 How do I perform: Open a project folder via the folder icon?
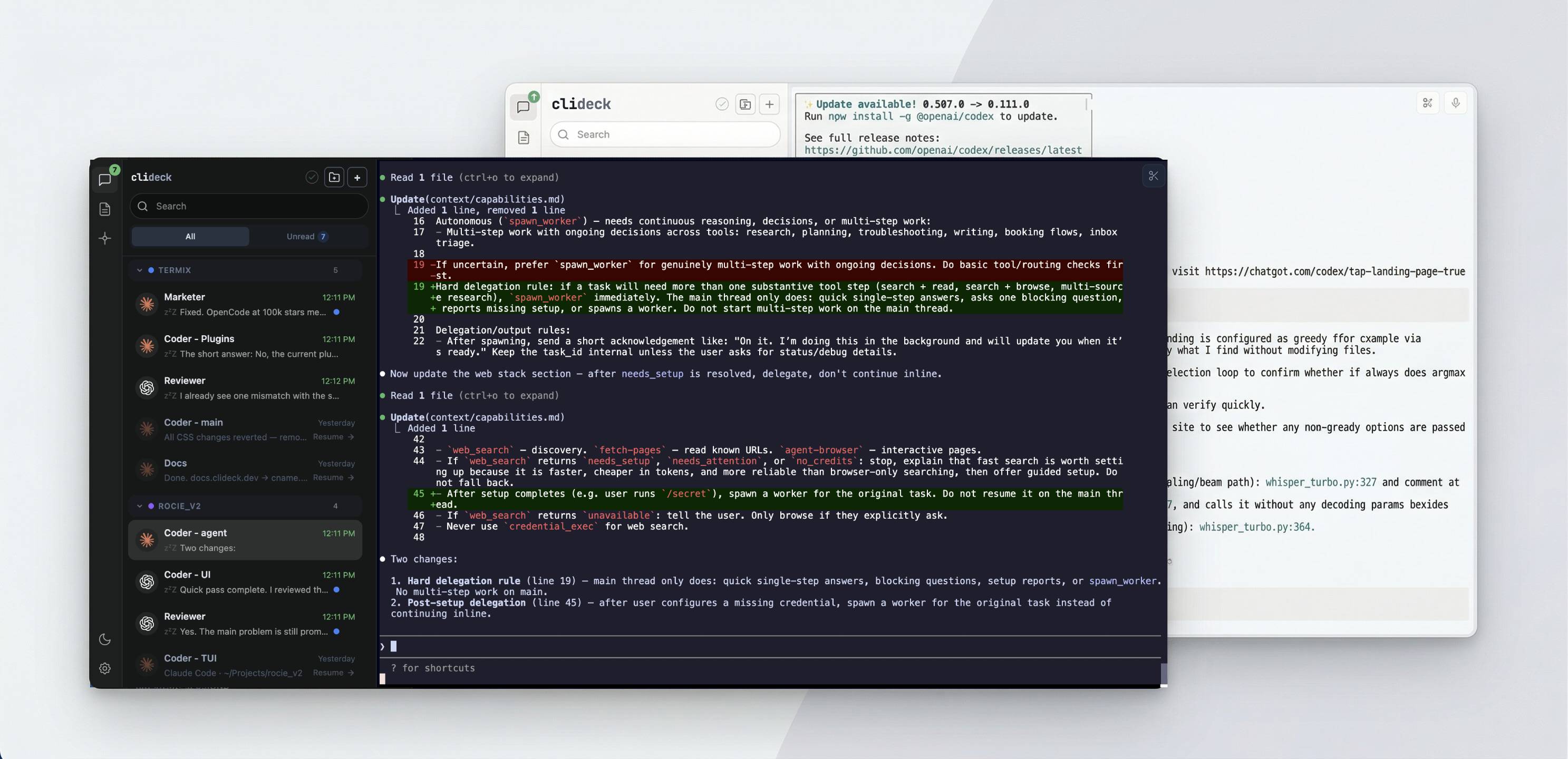(x=334, y=177)
